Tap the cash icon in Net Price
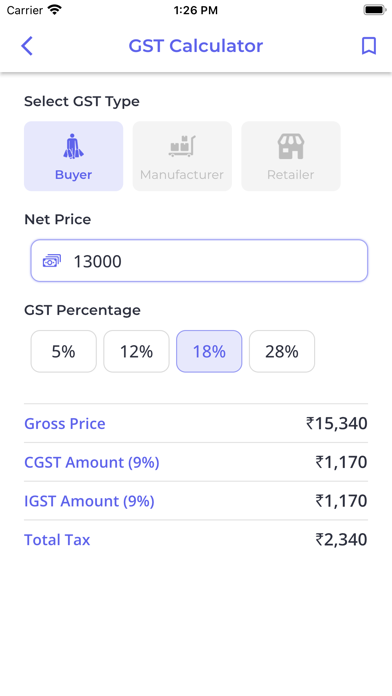The width and height of the screenshot is (392, 696). click(x=52, y=261)
